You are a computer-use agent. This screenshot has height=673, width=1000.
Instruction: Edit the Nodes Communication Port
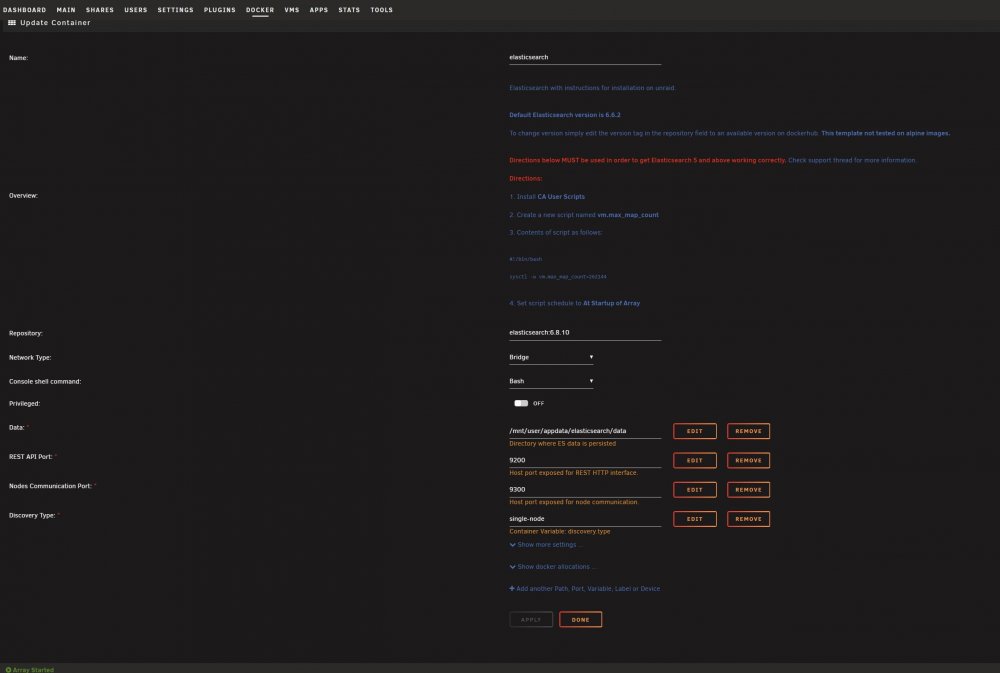[695, 490]
